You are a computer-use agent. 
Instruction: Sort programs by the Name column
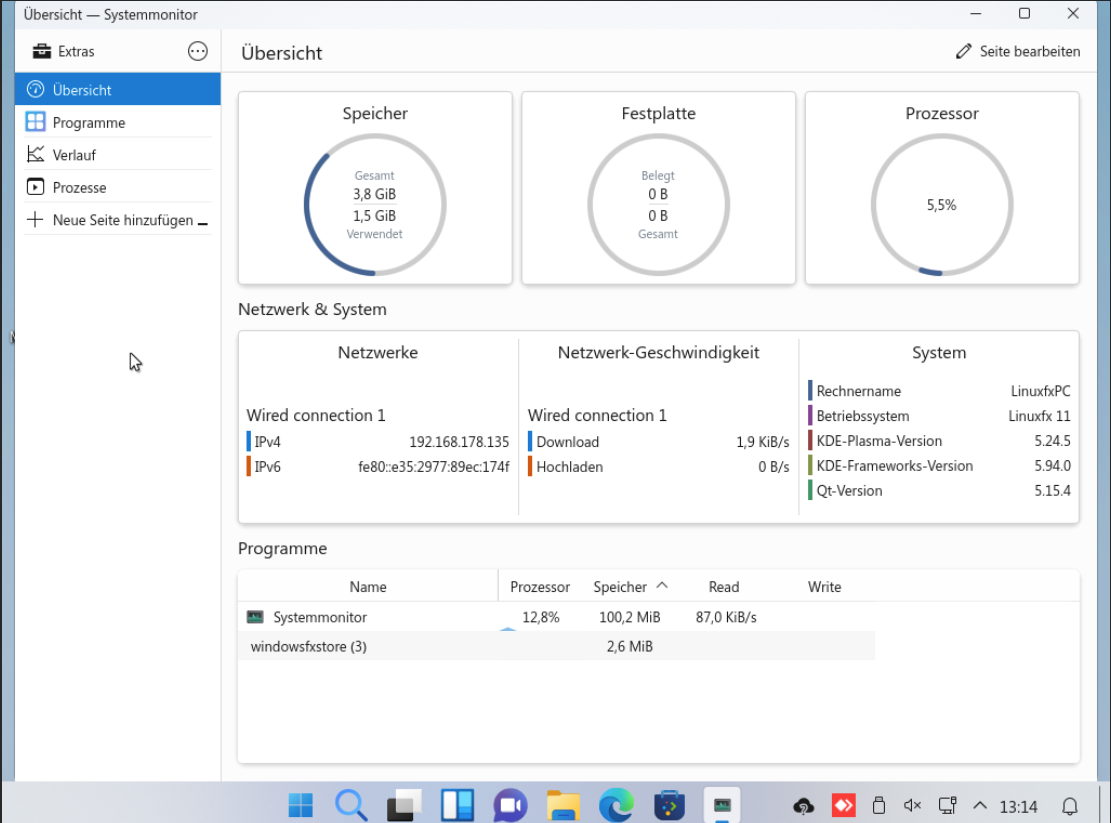coord(368,586)
